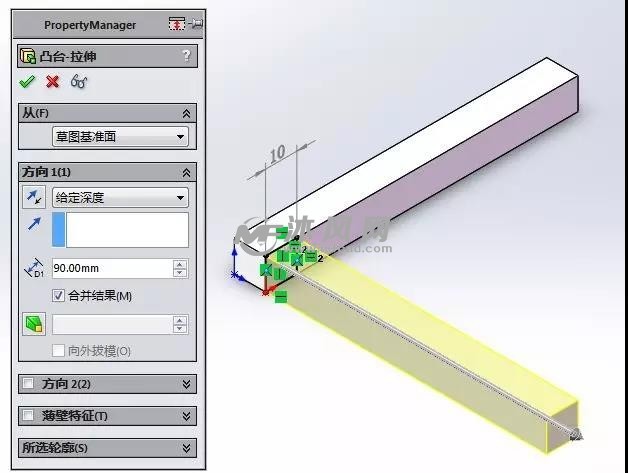This screenshot has height=473, width=628.
Task: Enable 方向 2(2) checkbox
Action: pos(28,384)
